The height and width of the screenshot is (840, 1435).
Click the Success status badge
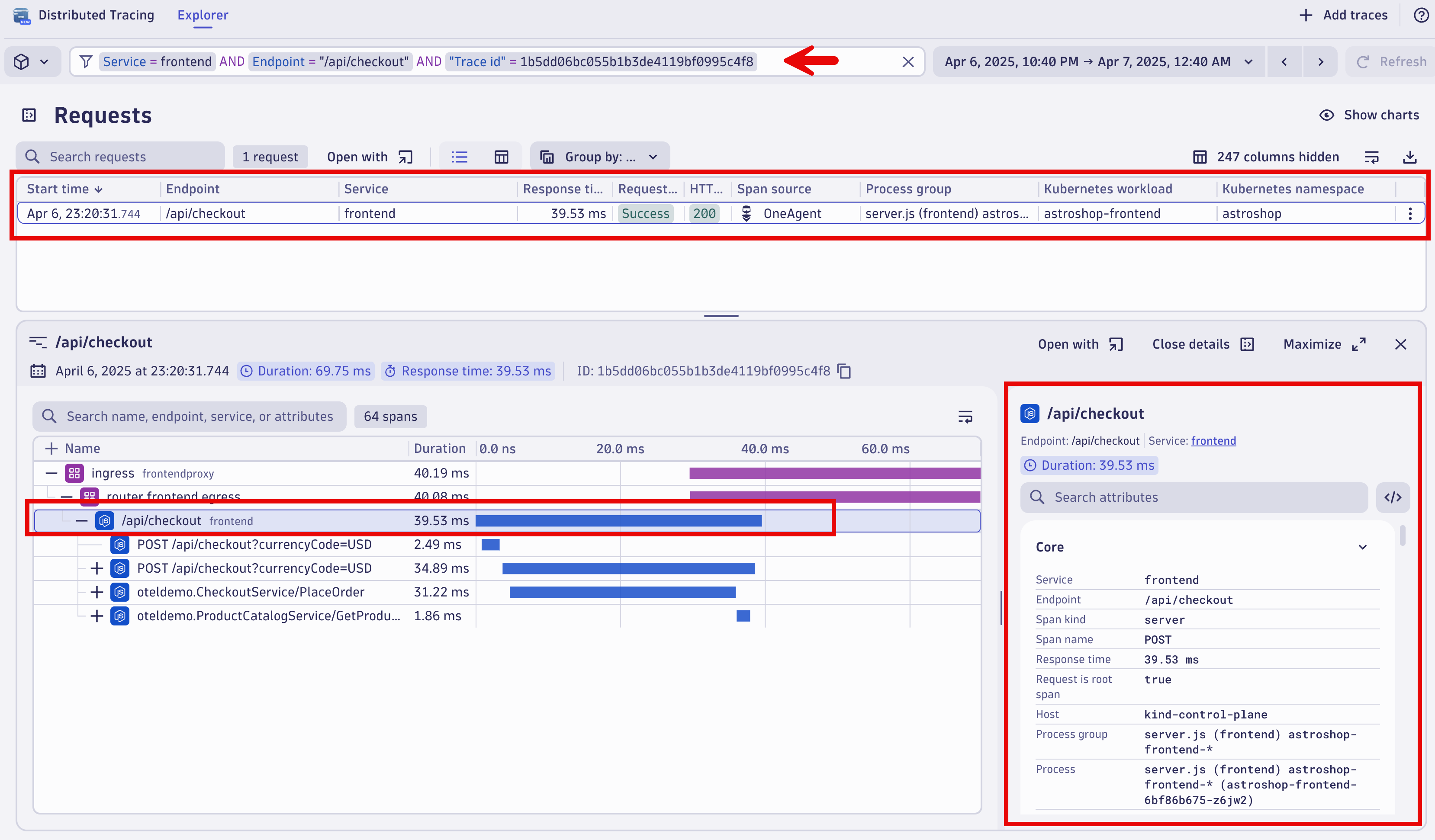tap(646, 213)
